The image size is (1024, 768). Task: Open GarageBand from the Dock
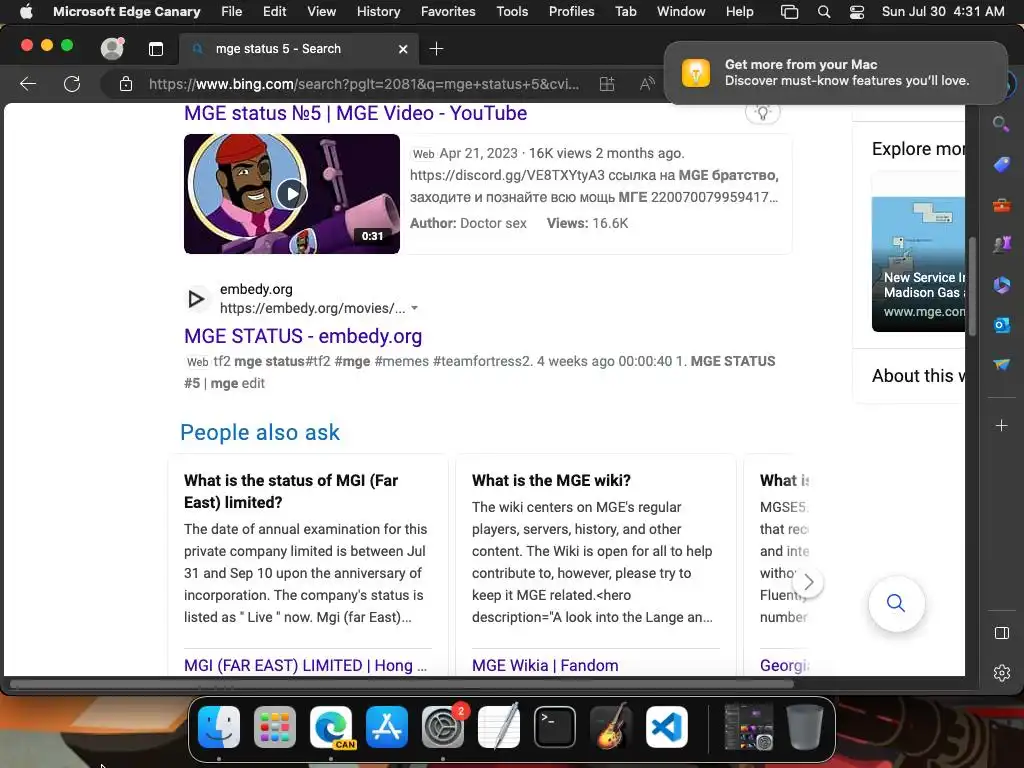click(611, 727)
